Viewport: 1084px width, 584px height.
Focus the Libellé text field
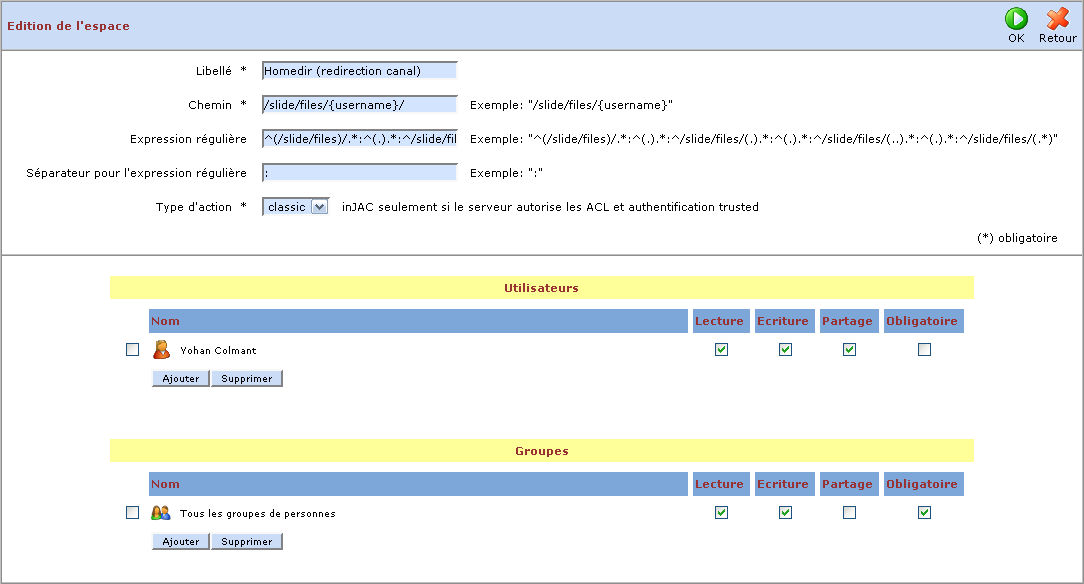(359, 71)
